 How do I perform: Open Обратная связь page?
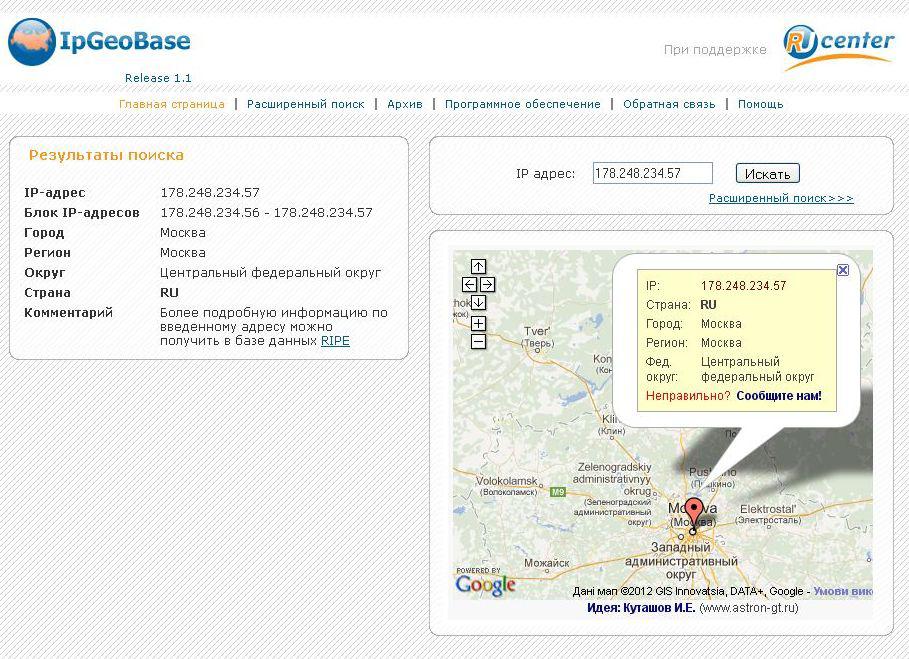tap(669, 104)
